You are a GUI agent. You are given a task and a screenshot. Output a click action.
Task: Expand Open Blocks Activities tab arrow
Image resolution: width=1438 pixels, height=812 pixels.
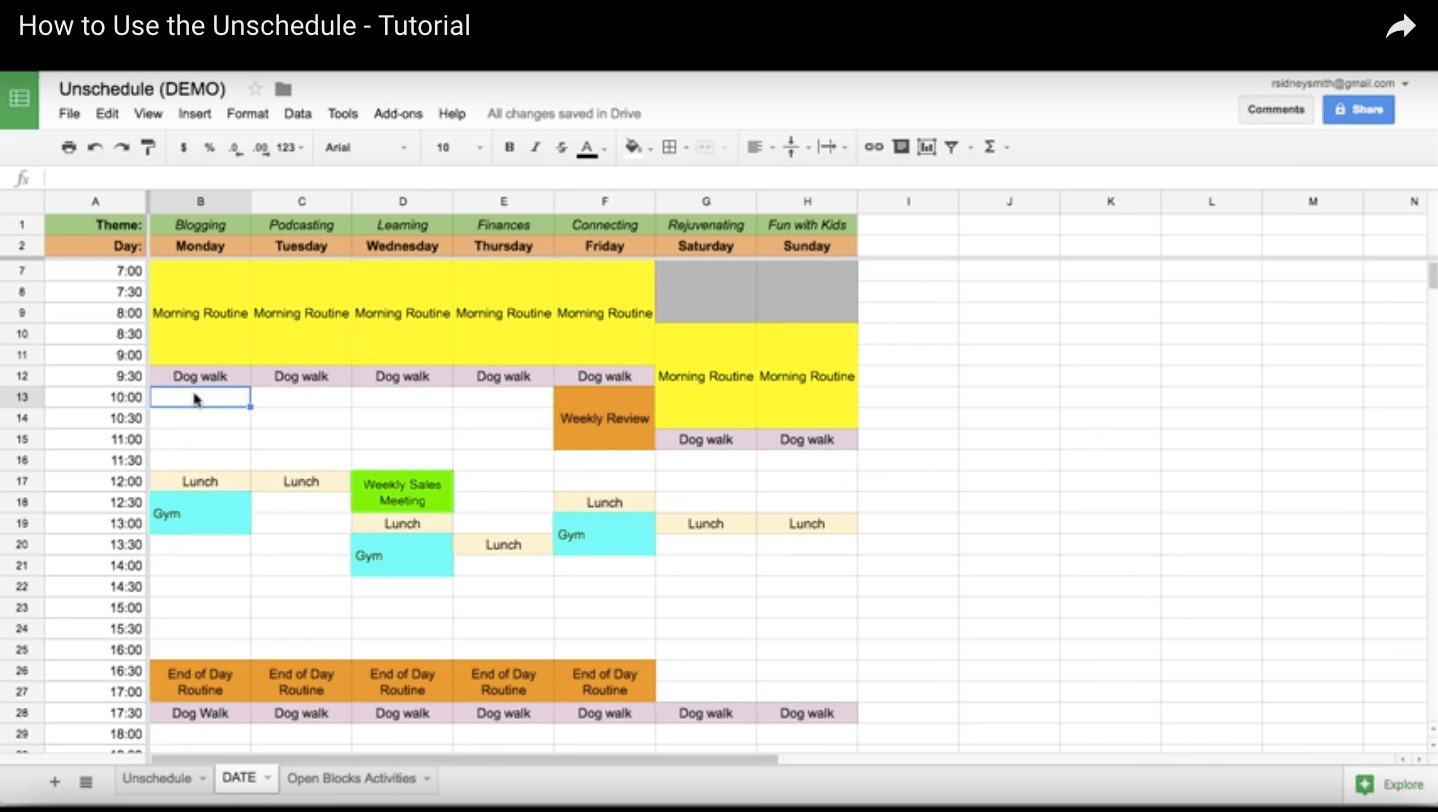(x=427, y=779)
